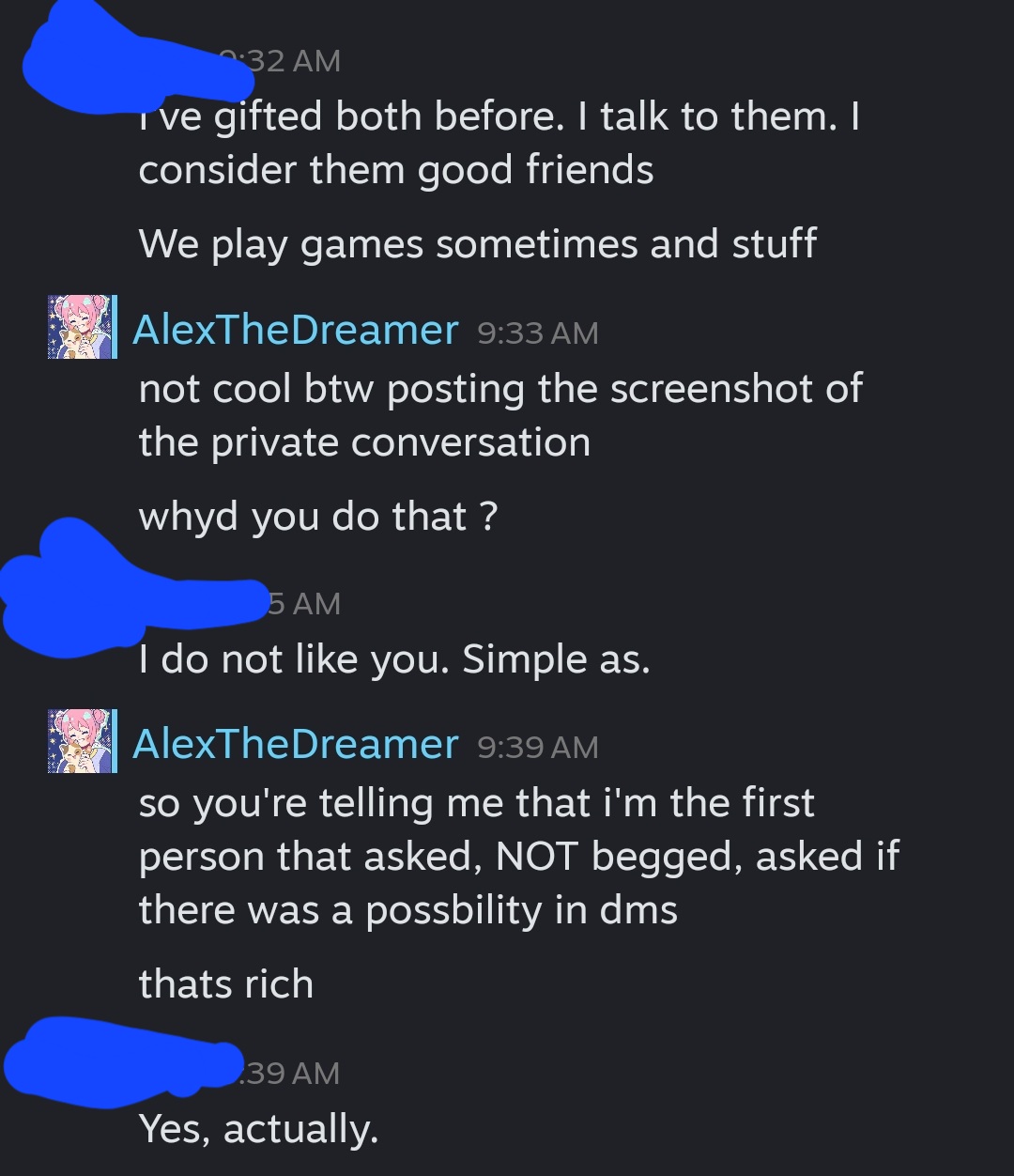This screenshot has width=1014, height=1176.
Task: Open AlexTheDreamer's avatar at 9:39 AM
Action: click(x=83, y=741)
